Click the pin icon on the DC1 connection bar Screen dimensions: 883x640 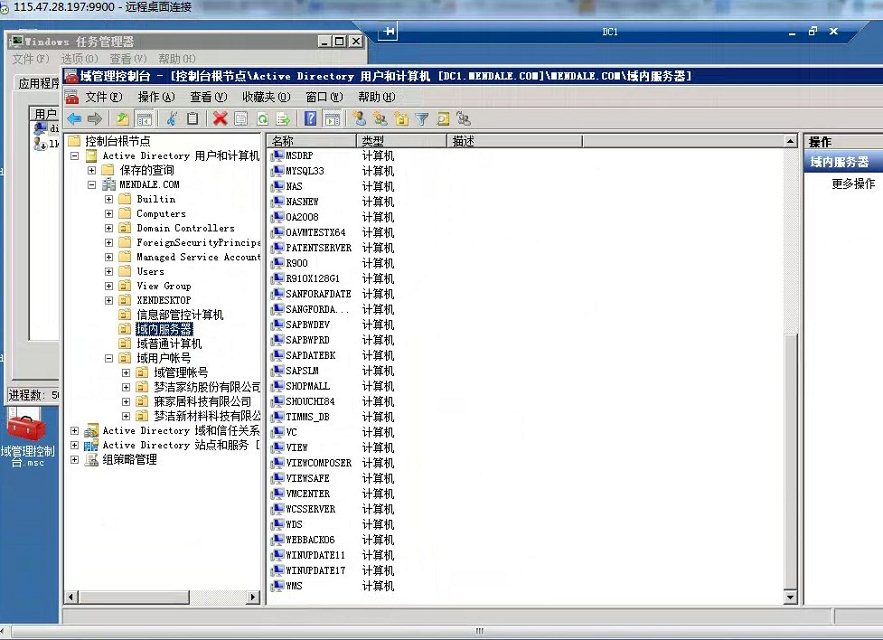point(389,32)
